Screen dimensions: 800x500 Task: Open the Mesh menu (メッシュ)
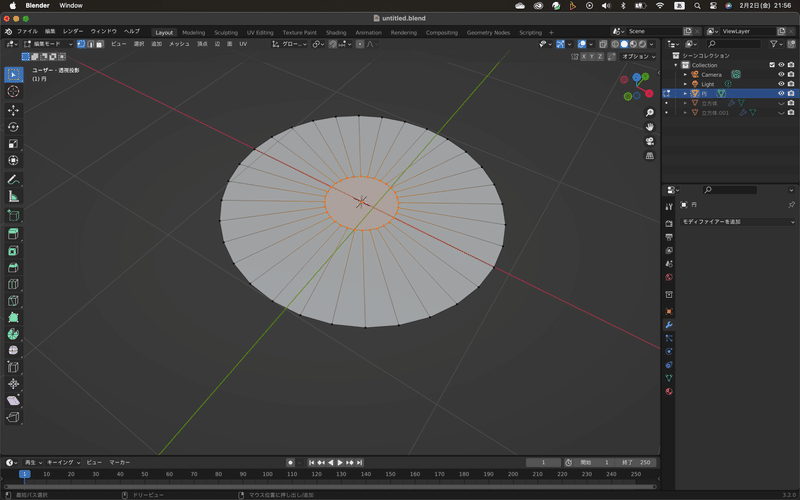[x=179, y=44]
